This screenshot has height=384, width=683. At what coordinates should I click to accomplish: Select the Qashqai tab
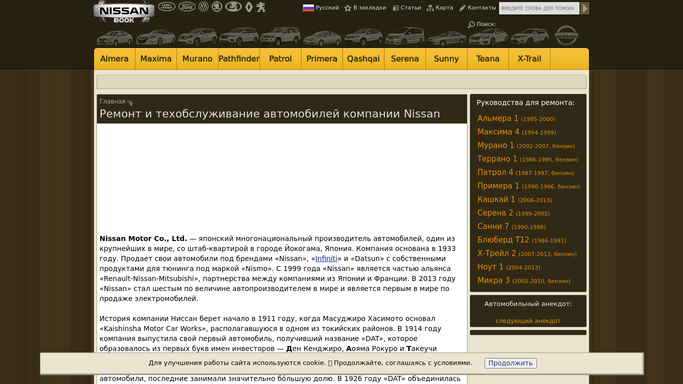pos(363,59)
